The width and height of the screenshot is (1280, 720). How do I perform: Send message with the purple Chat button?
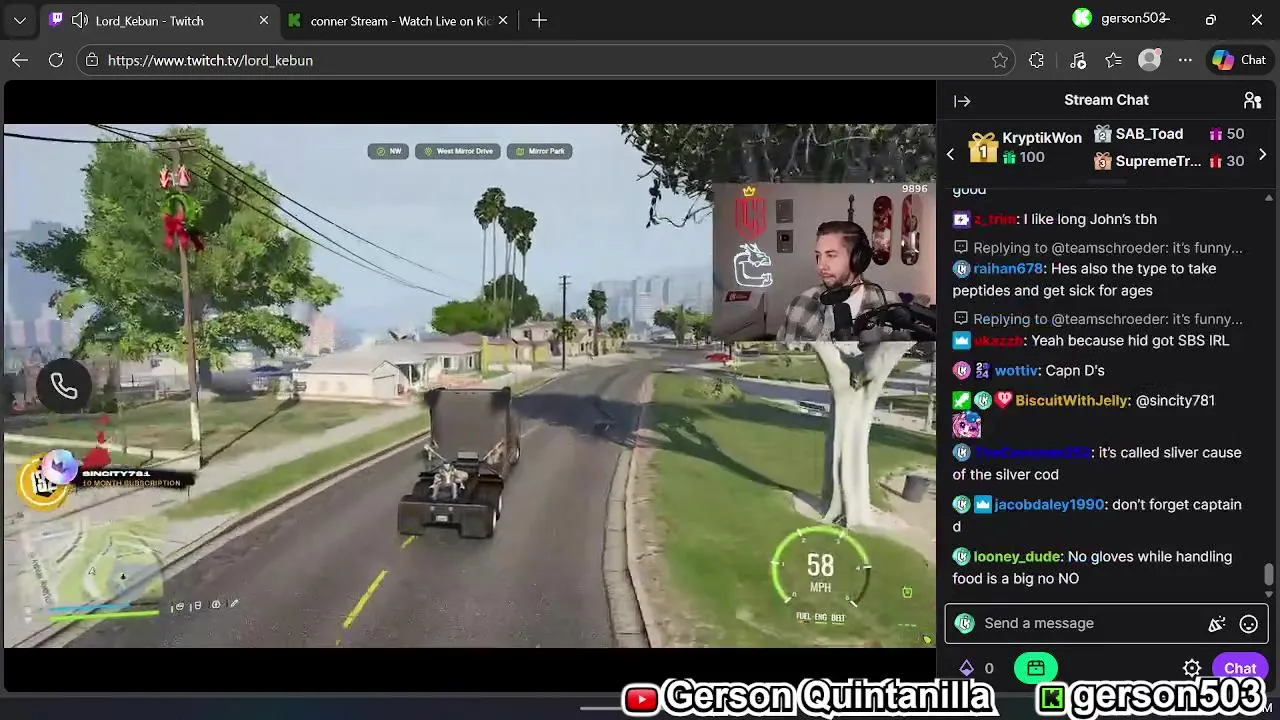tap(1240, 668)
